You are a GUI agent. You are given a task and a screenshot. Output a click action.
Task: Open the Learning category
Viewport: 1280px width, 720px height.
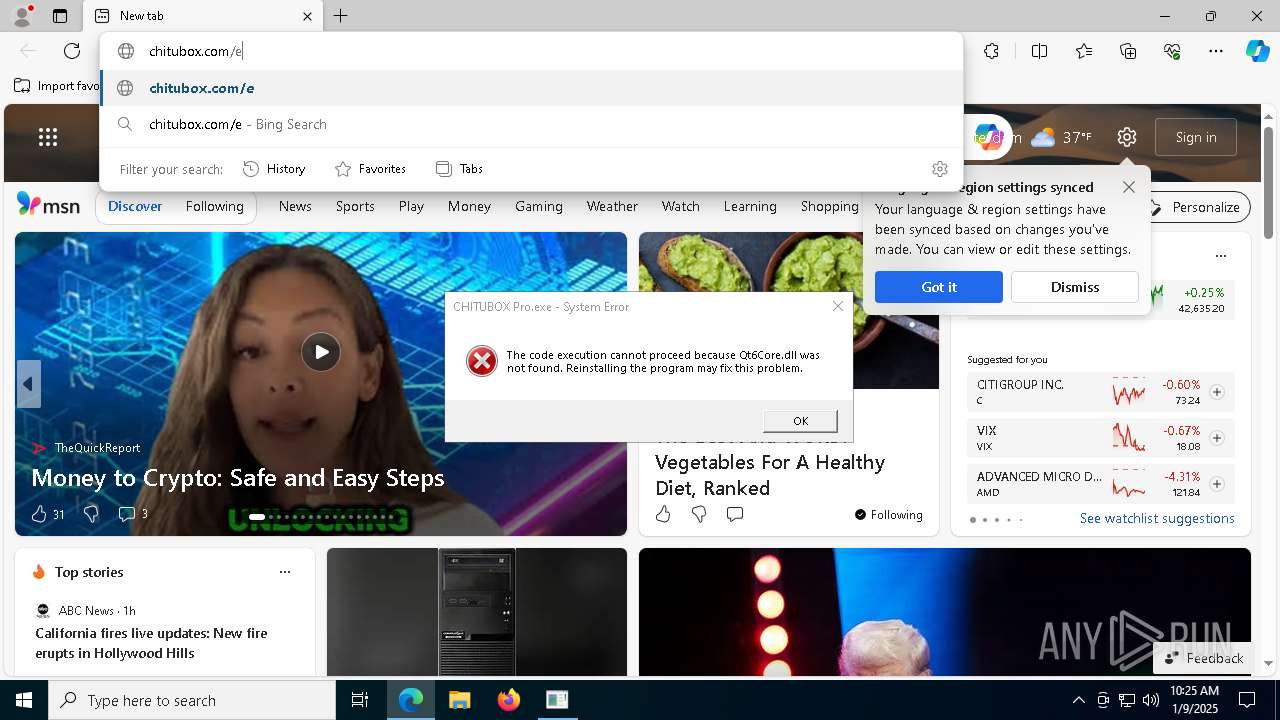point(750,206)
